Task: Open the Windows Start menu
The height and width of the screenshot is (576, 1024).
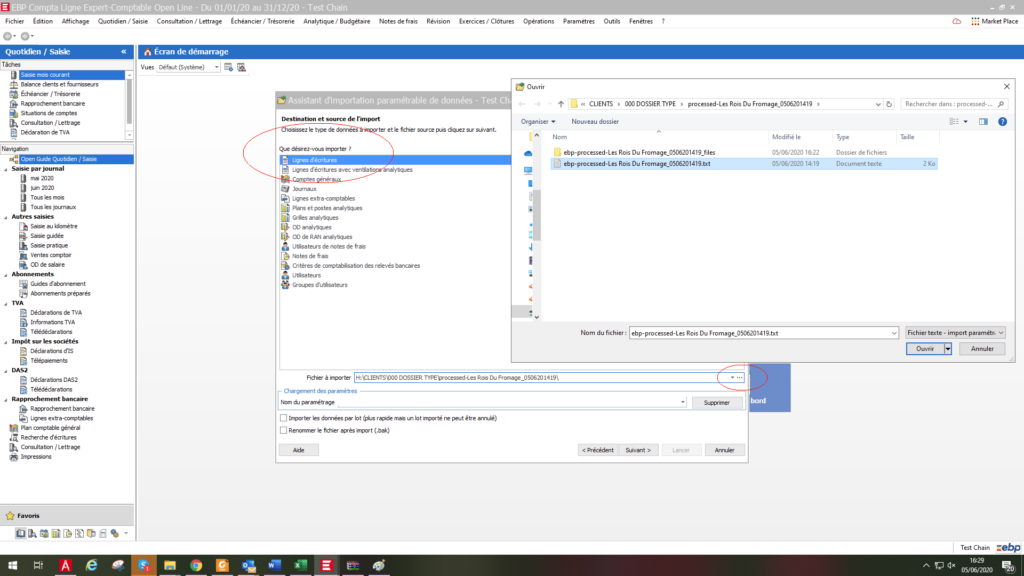Action: (12, 566)
